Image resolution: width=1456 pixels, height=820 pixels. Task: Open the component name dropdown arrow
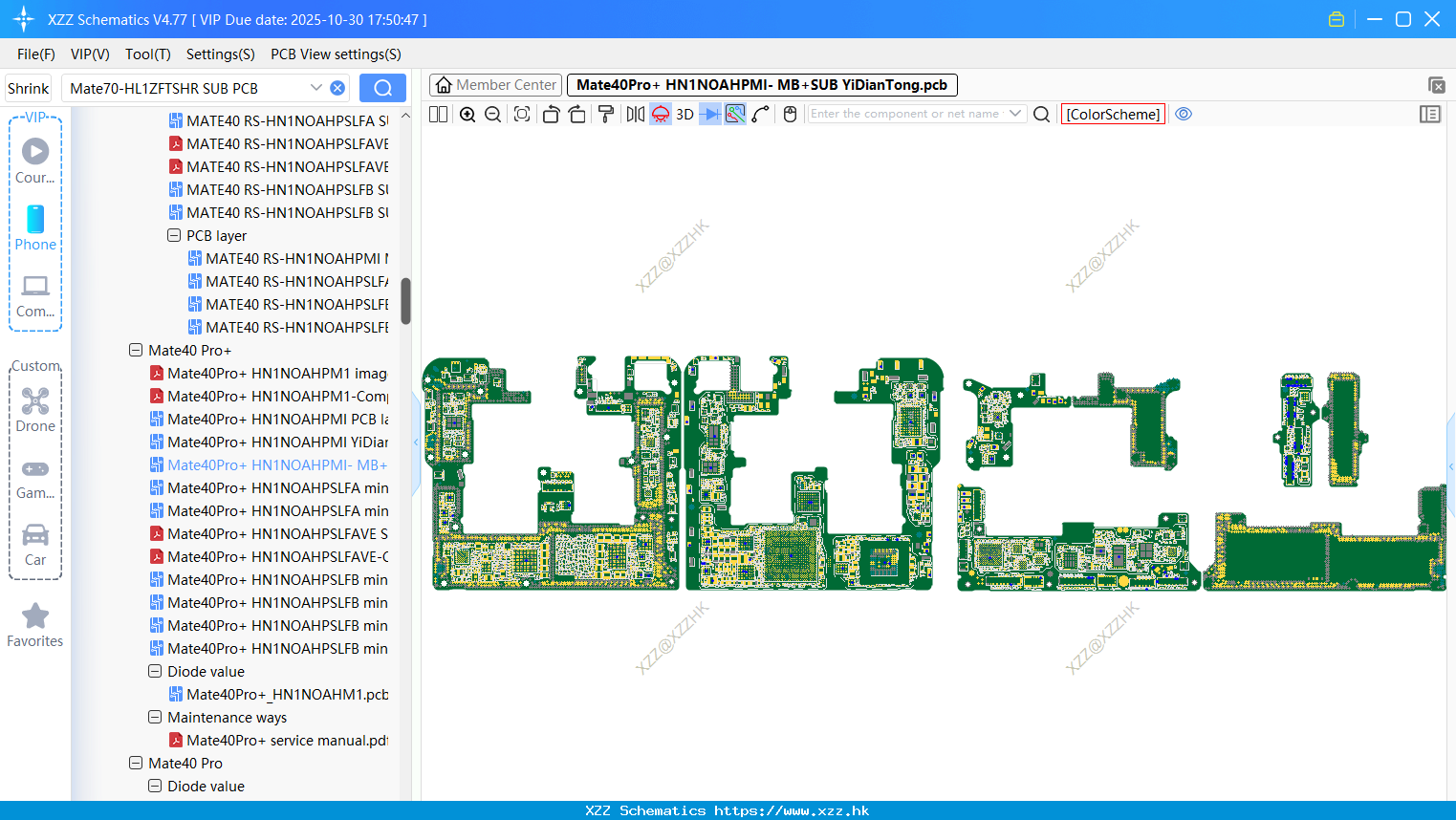[1015, 114]
